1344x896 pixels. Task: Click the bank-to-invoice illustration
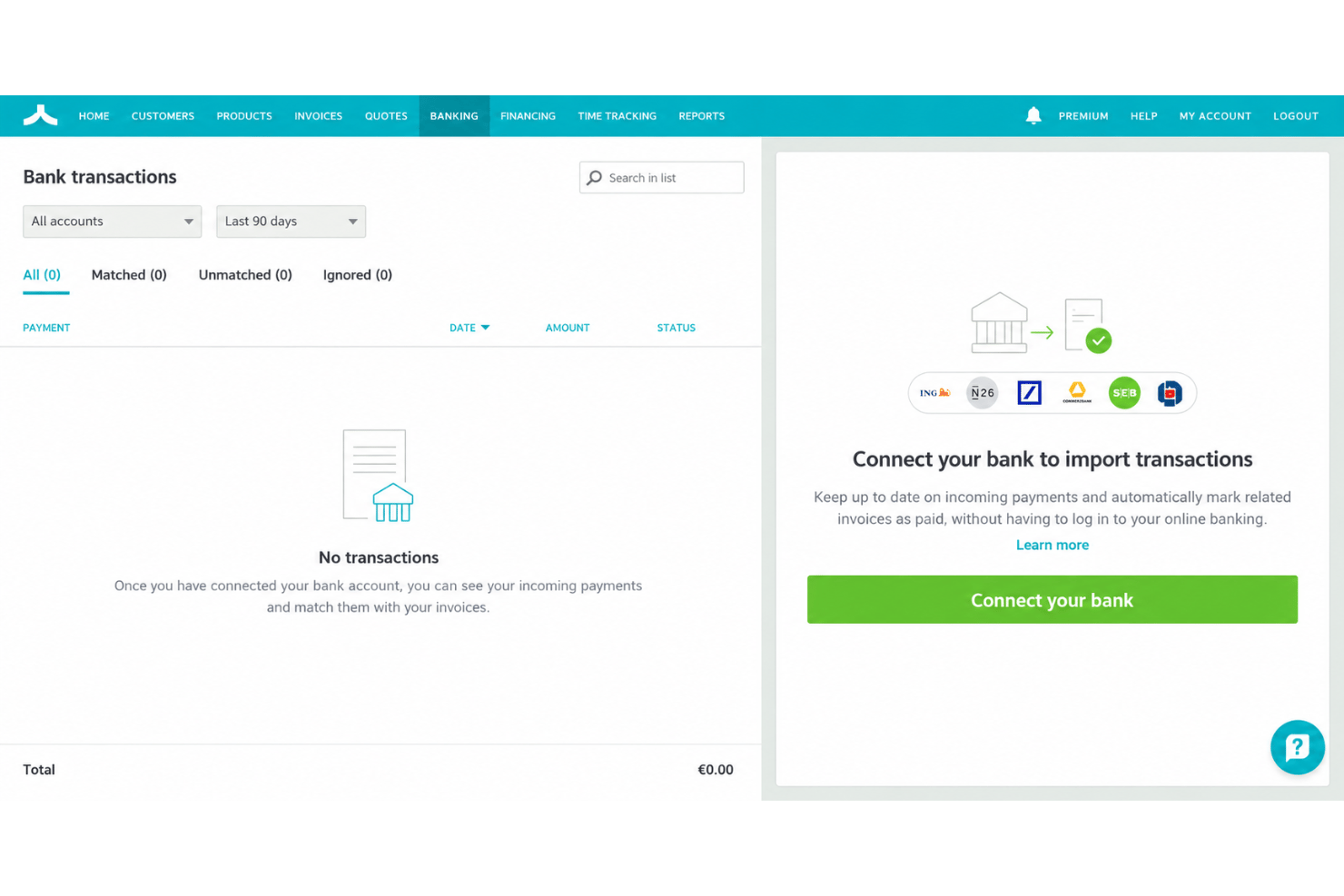[1041, 323]
